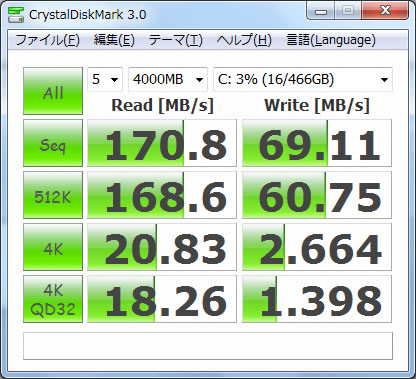Run all benchmarks with the All button
Viewport: 416px width, 379px height.
(x=53, y=91)
